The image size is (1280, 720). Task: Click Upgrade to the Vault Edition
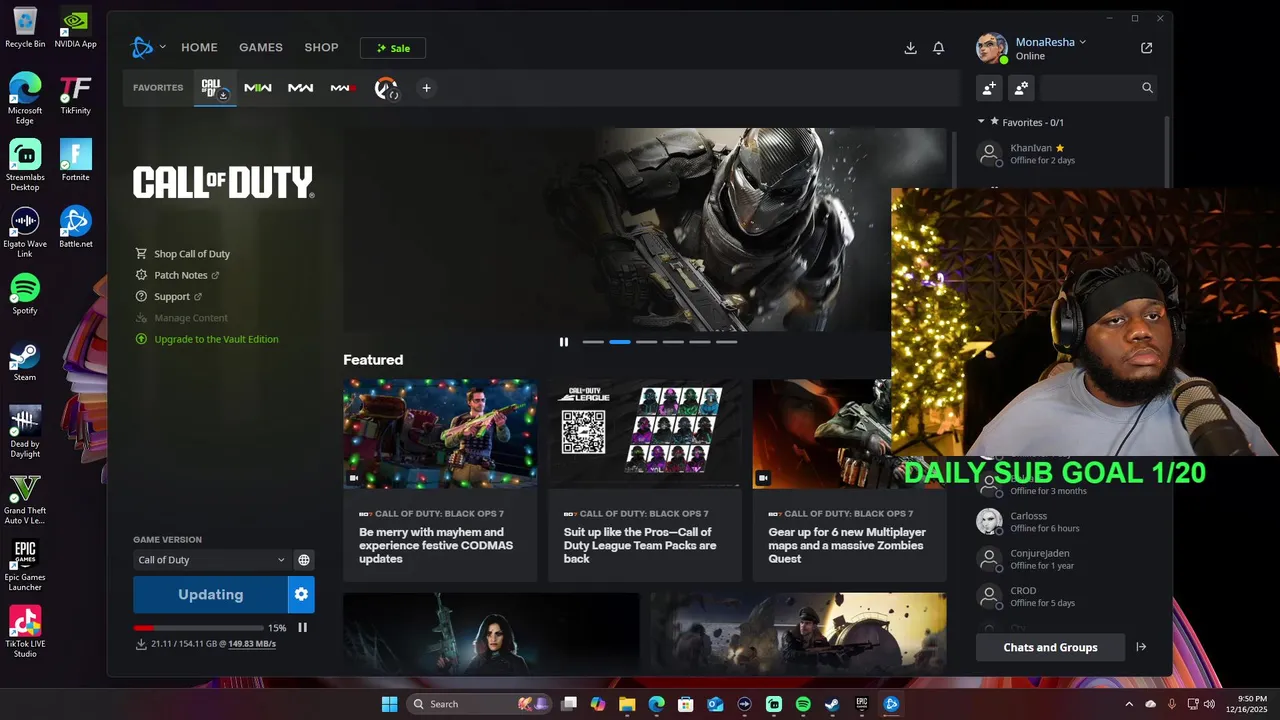pyautogui.click(x=207, y=339)
